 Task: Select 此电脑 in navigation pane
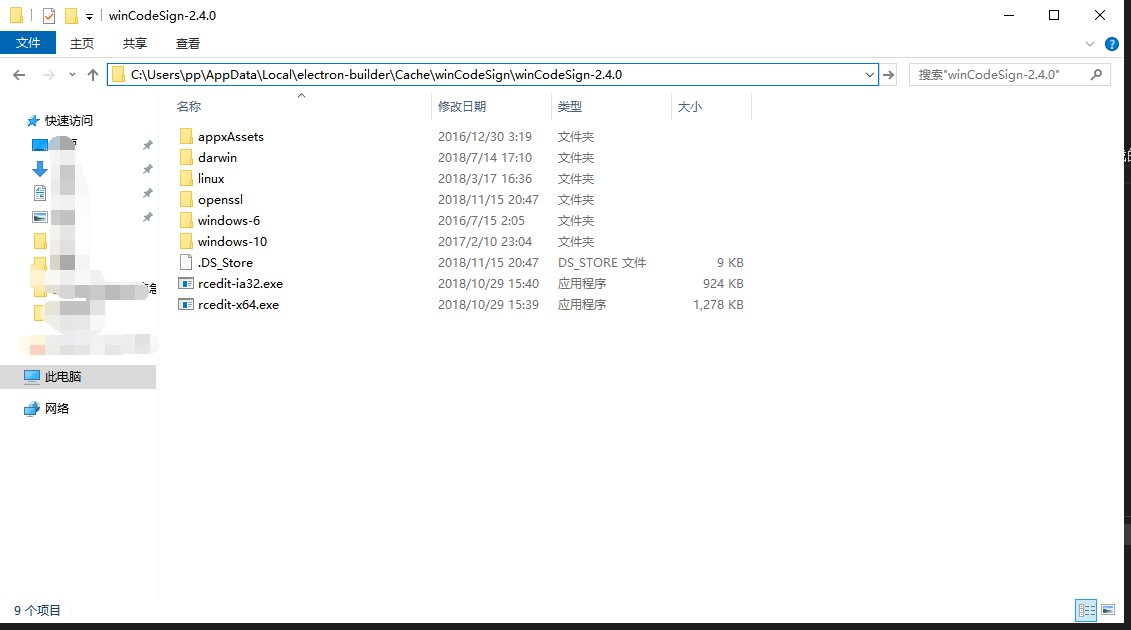coord(63,377)
